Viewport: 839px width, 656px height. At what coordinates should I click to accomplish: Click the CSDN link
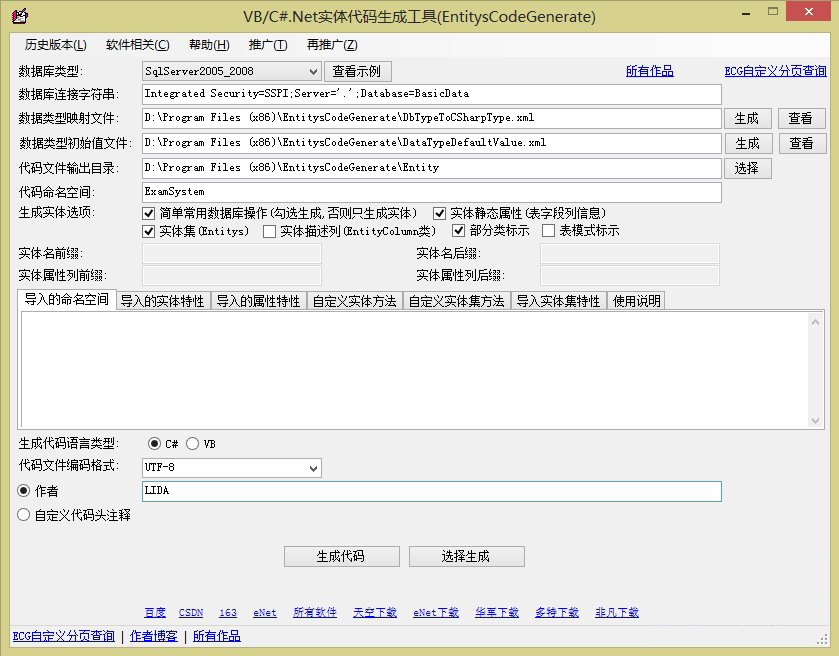[x=190, y=612]
